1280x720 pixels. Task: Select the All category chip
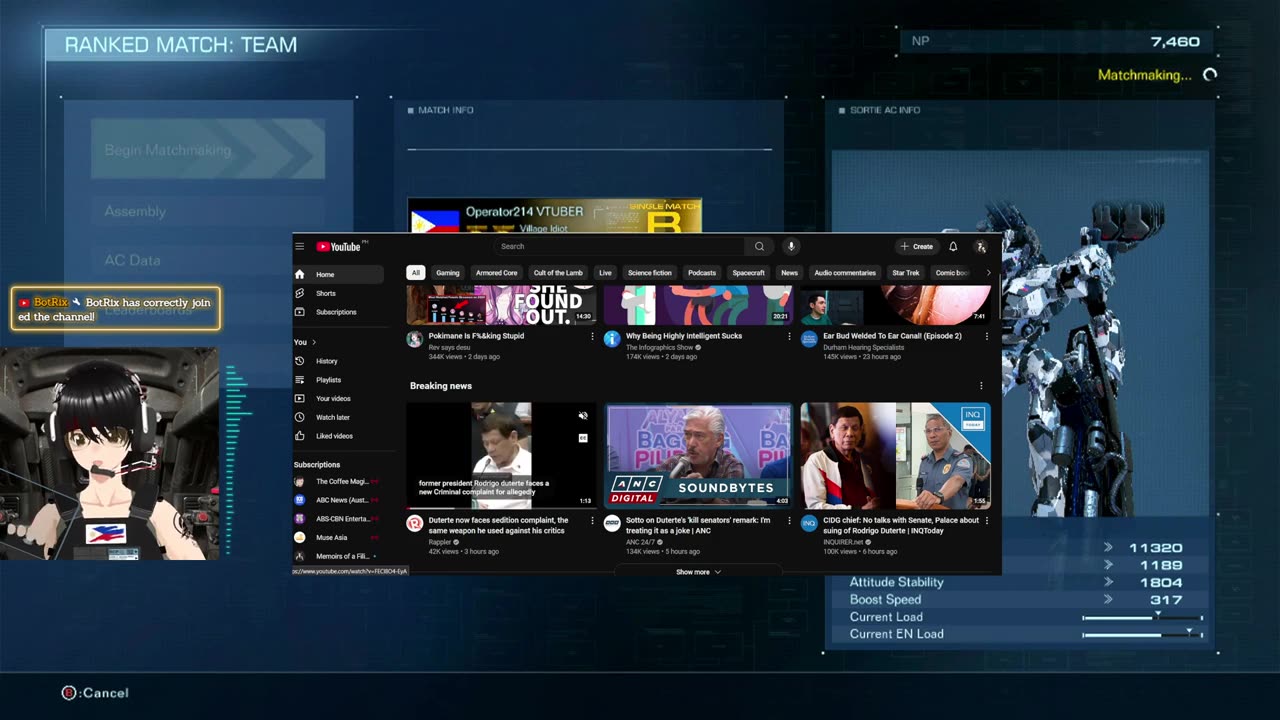415,273
